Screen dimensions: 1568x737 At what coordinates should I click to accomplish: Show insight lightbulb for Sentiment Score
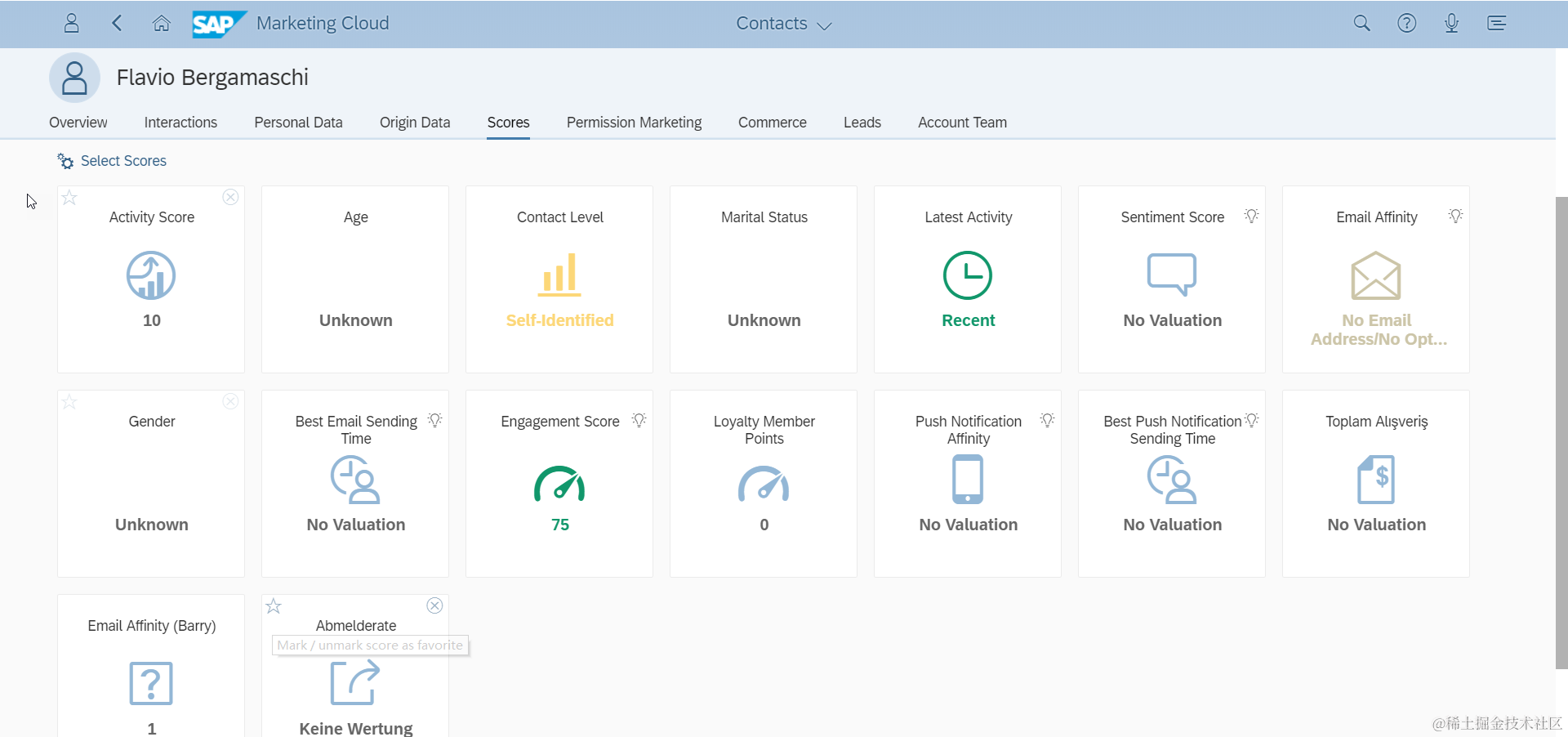coord(1251,216)
